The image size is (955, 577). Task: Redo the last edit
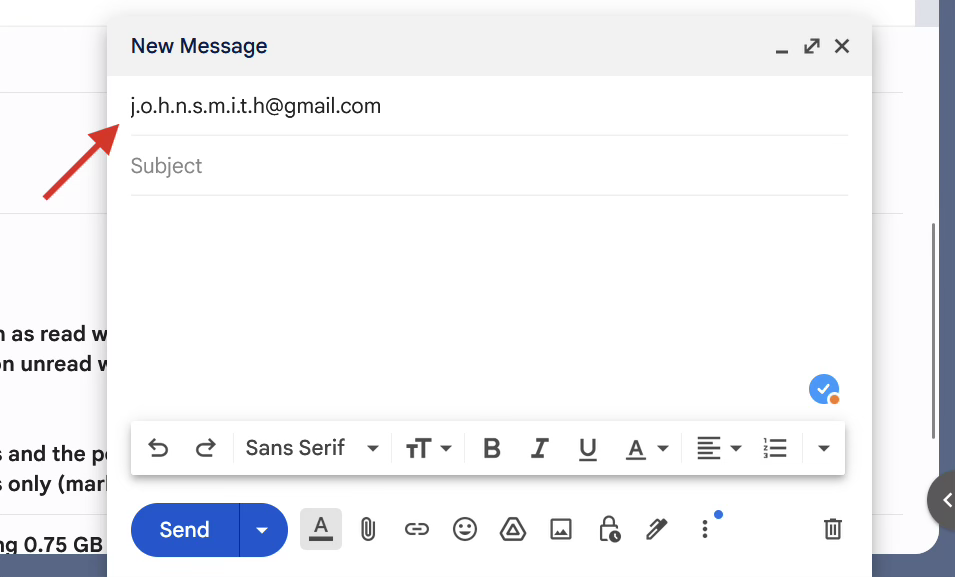[x=205, y=448]
